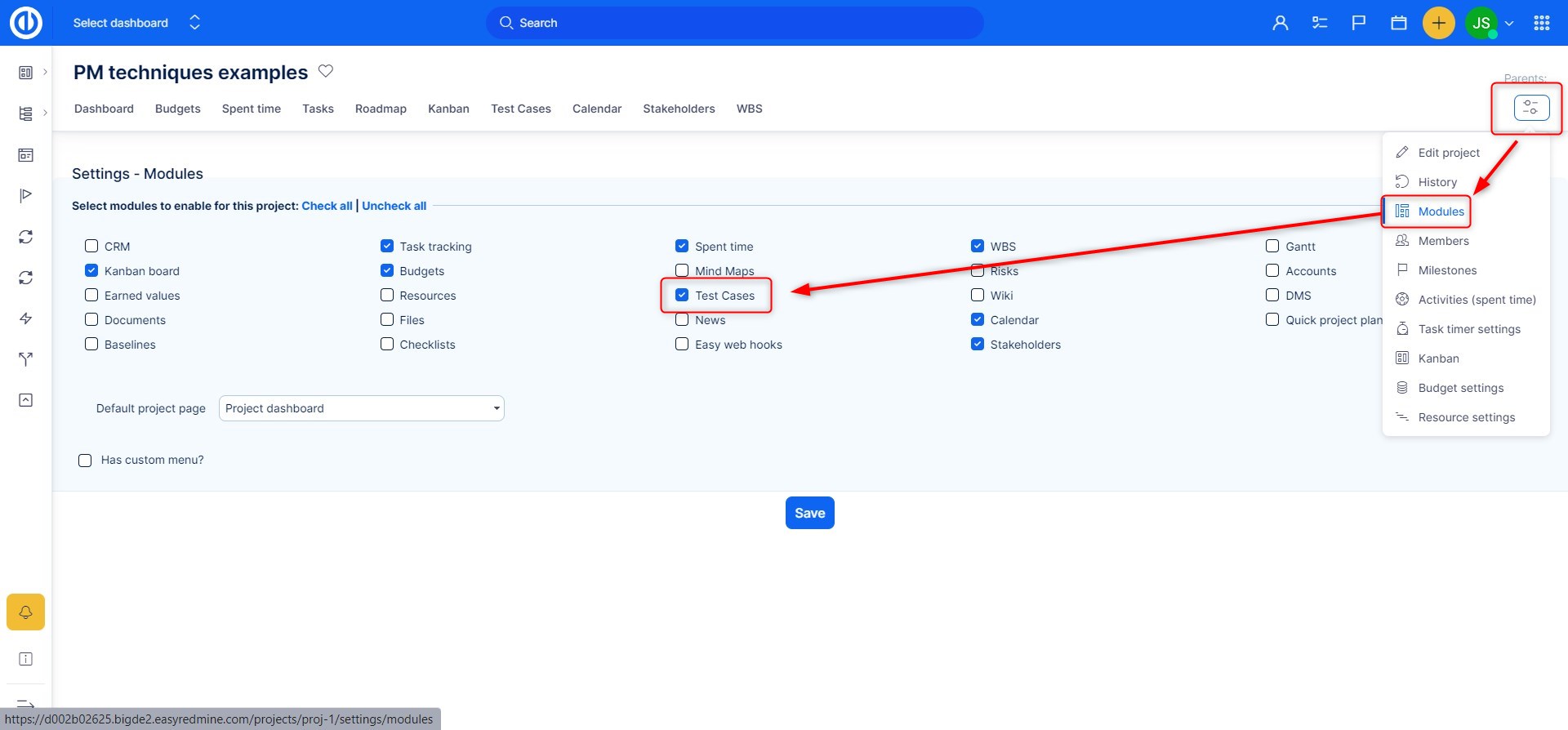Click the yellow plus create button
This screenshot has height=730, width=1568.
click(x=1438, y=23)
